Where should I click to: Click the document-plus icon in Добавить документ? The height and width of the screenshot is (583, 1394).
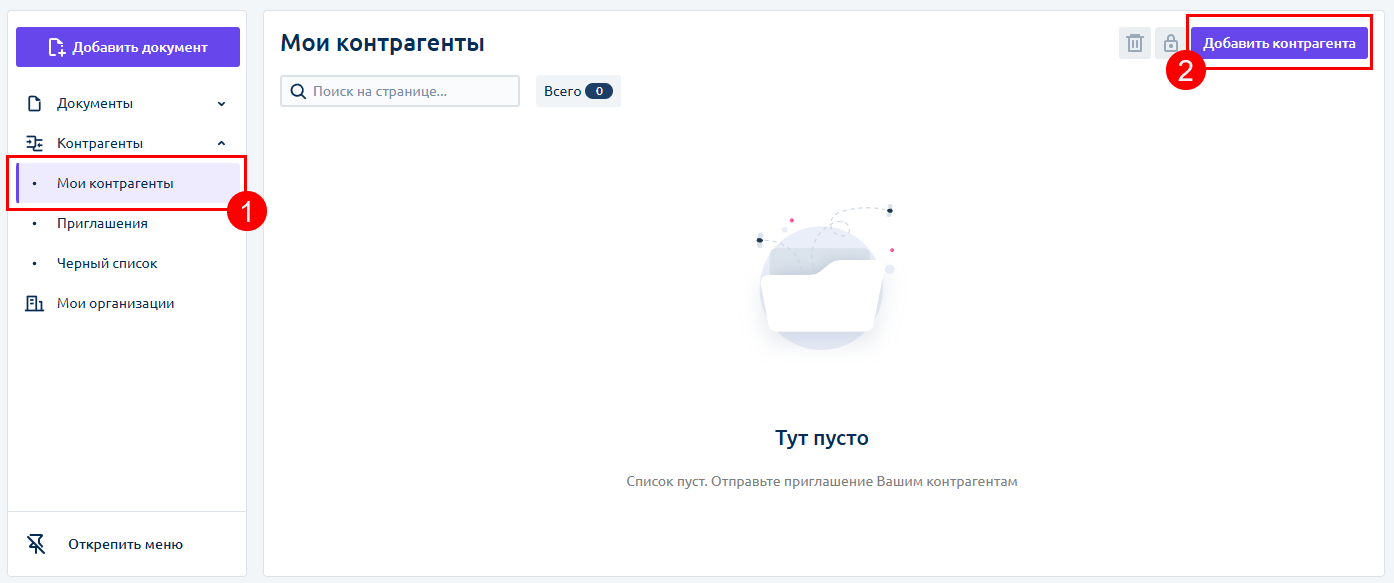click(x=56, y=47)
